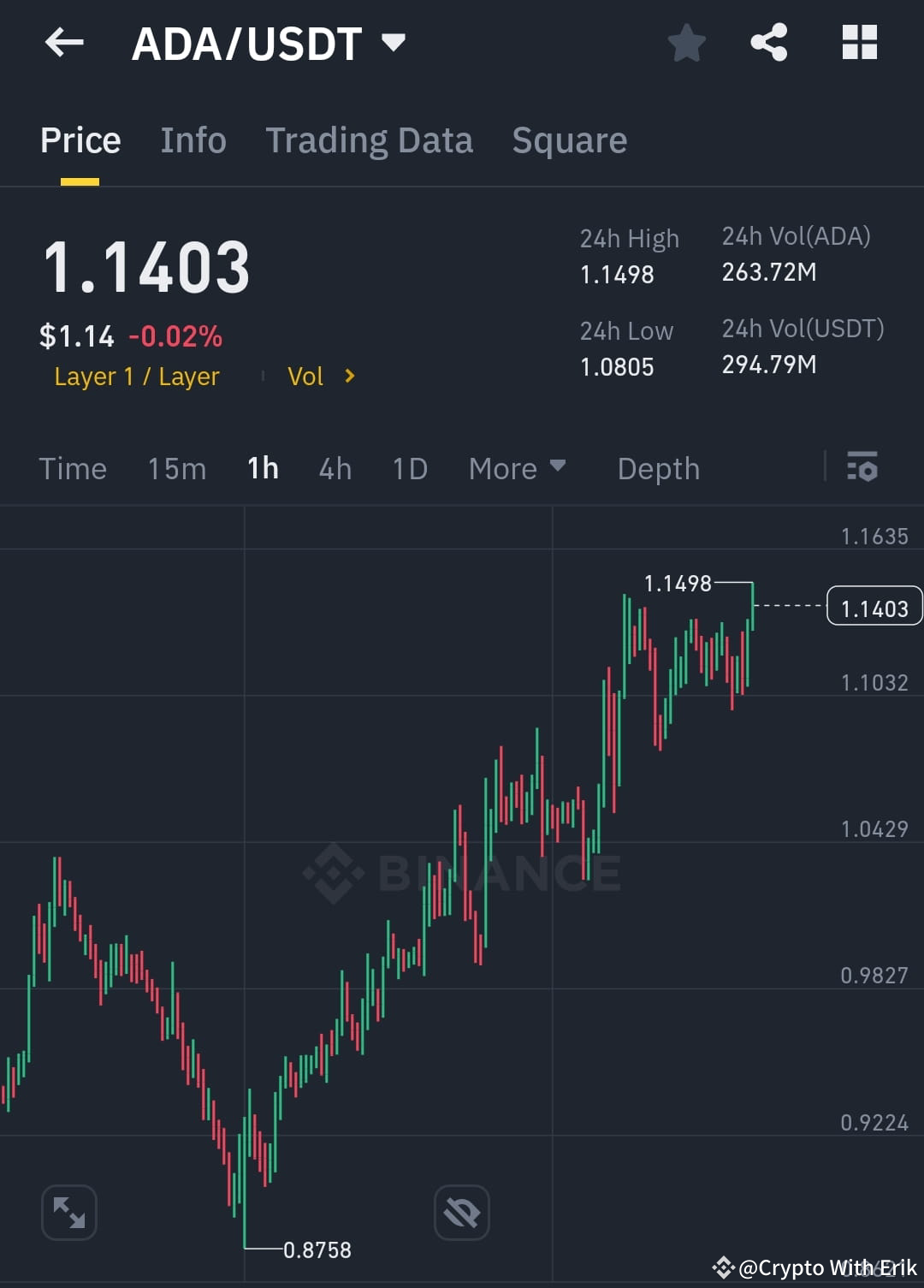Image resolution: width=924 pixels, height=1288 pixels.
Task: Go back using the arrow icon
Action: point(64,42)
